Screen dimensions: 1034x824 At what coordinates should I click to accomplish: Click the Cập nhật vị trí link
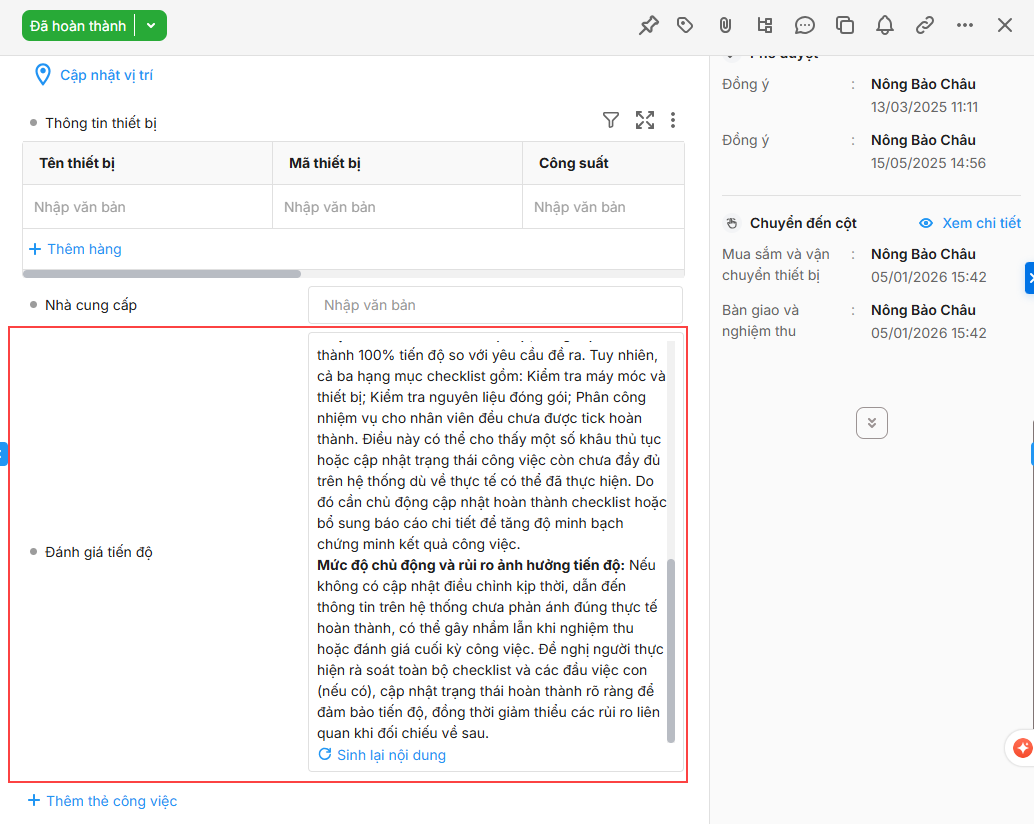(106, 75)
